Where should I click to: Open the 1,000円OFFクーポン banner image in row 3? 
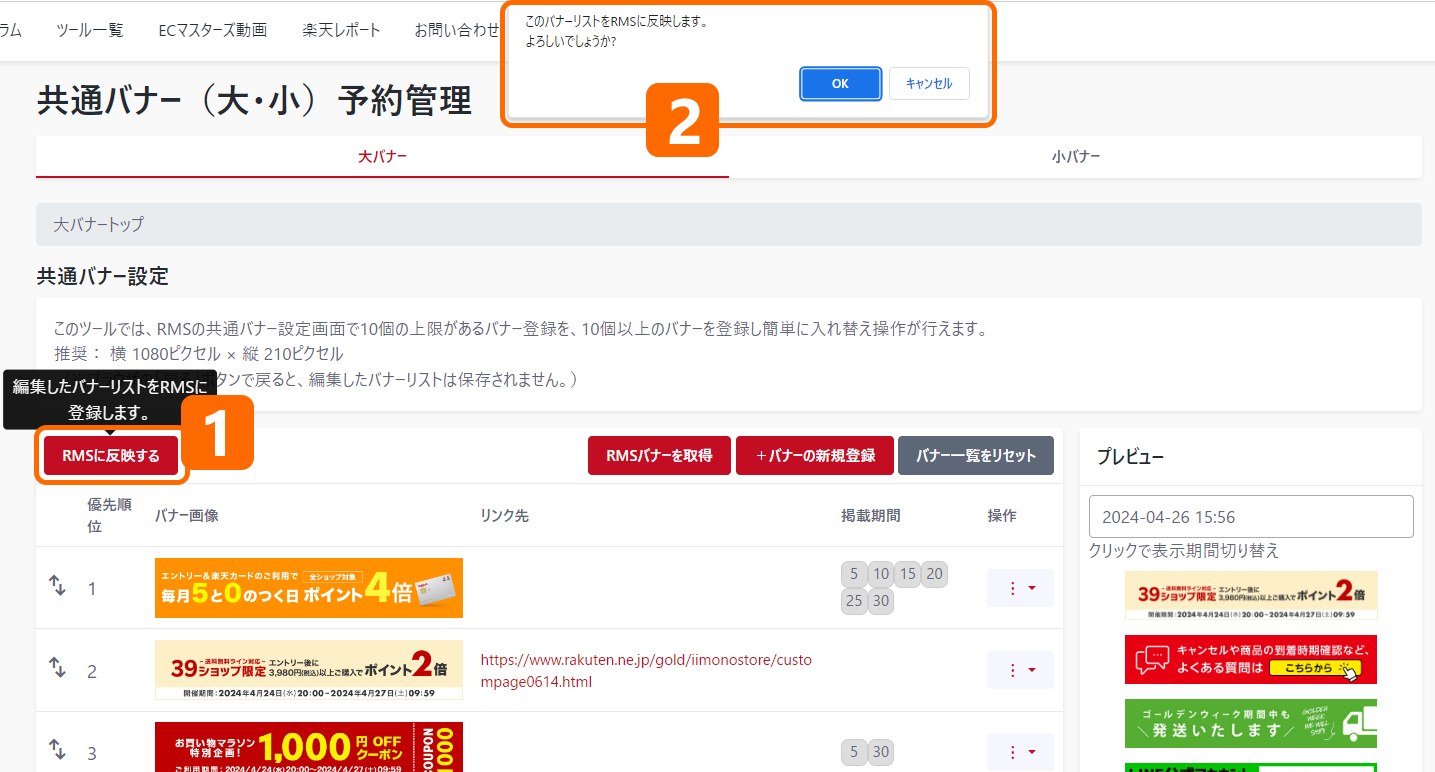click(x=309, y=747)
